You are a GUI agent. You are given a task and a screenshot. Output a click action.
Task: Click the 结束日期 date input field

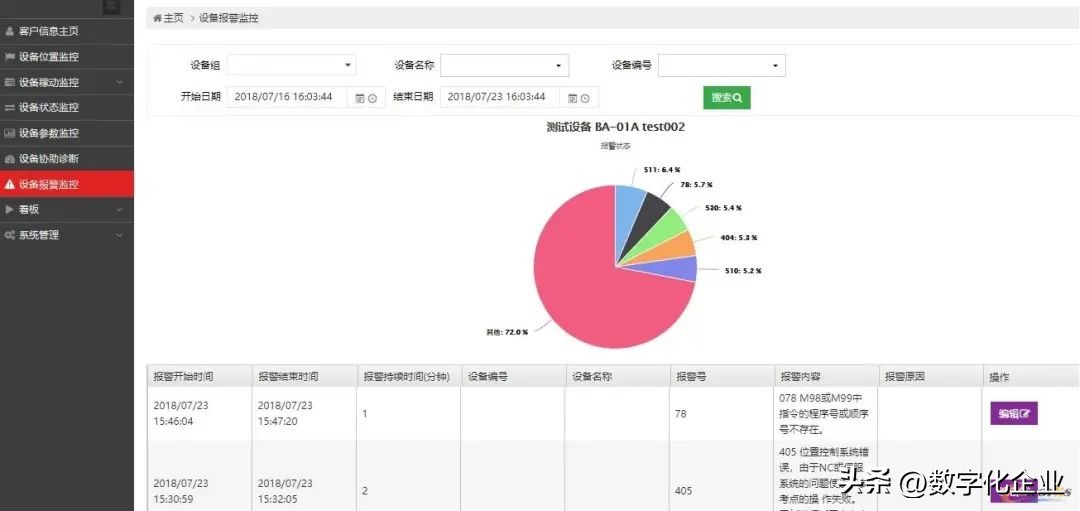[x=501, y=97]
